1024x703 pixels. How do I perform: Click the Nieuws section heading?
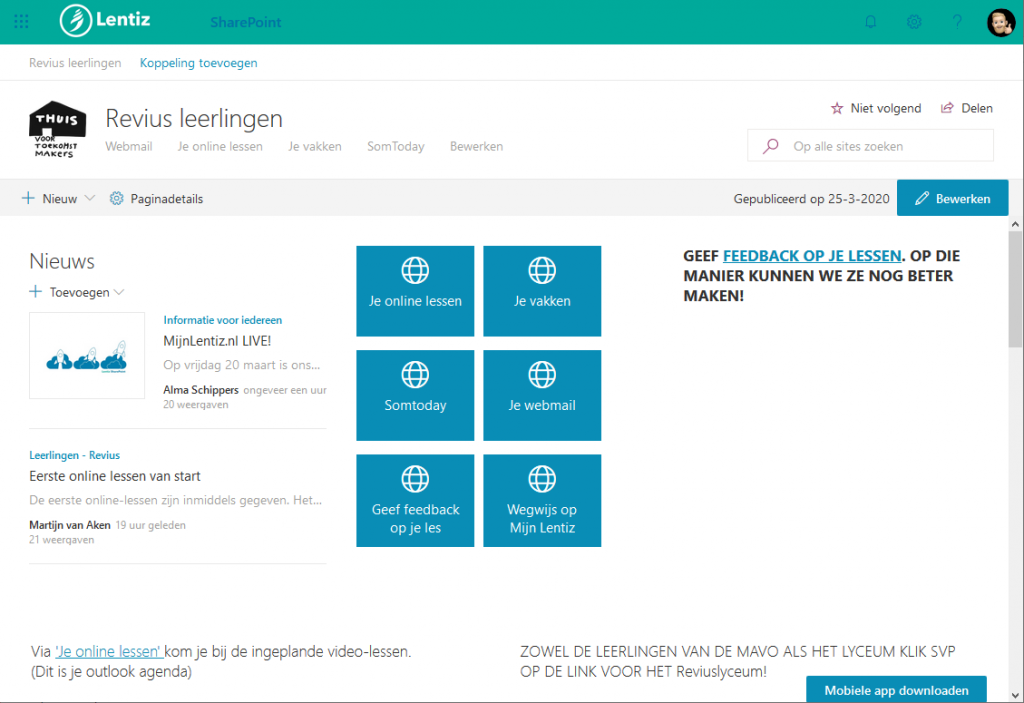pyautogui.click(x=62, y=261)
